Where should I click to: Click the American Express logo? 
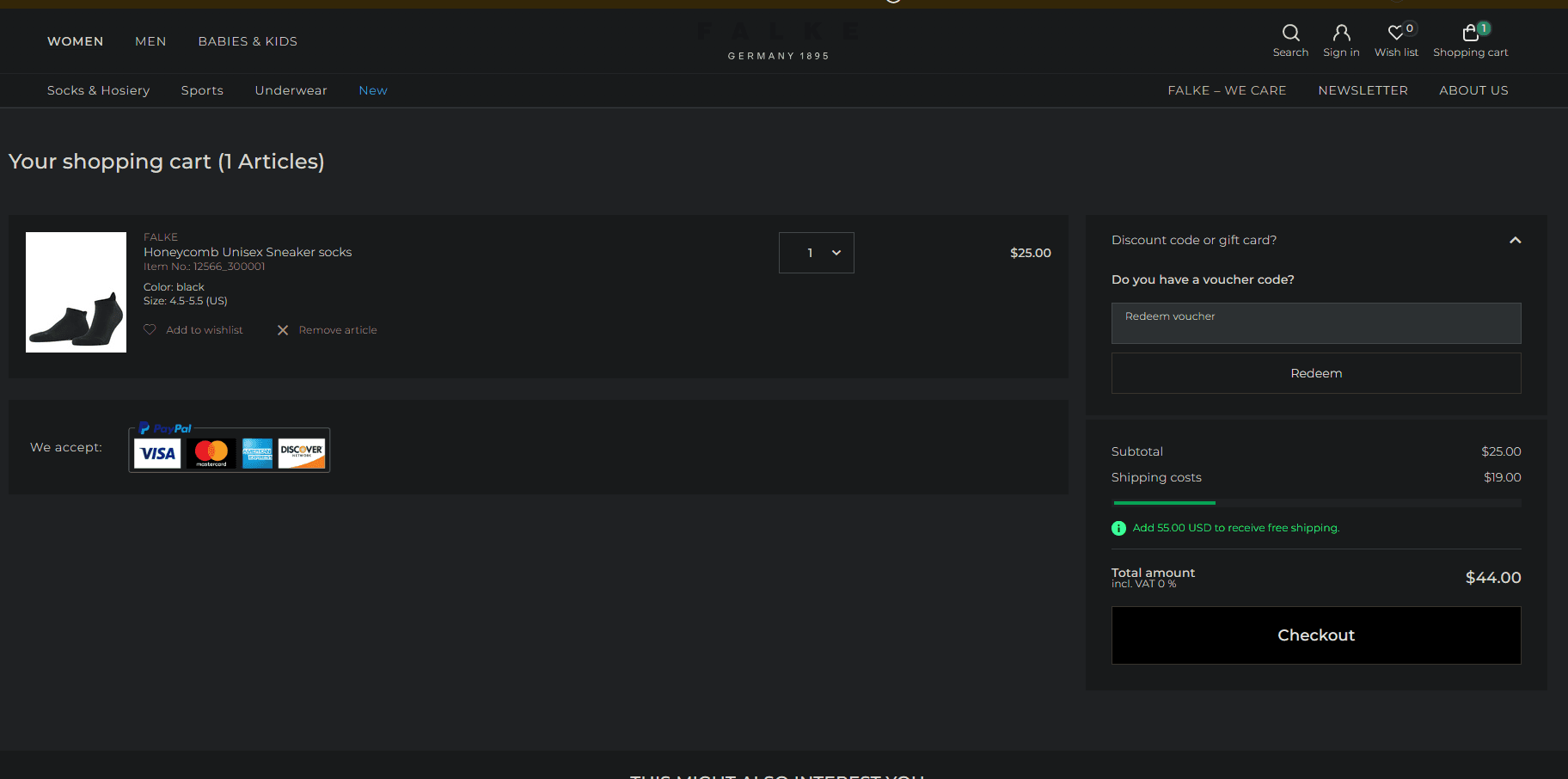tap(257, 453)
